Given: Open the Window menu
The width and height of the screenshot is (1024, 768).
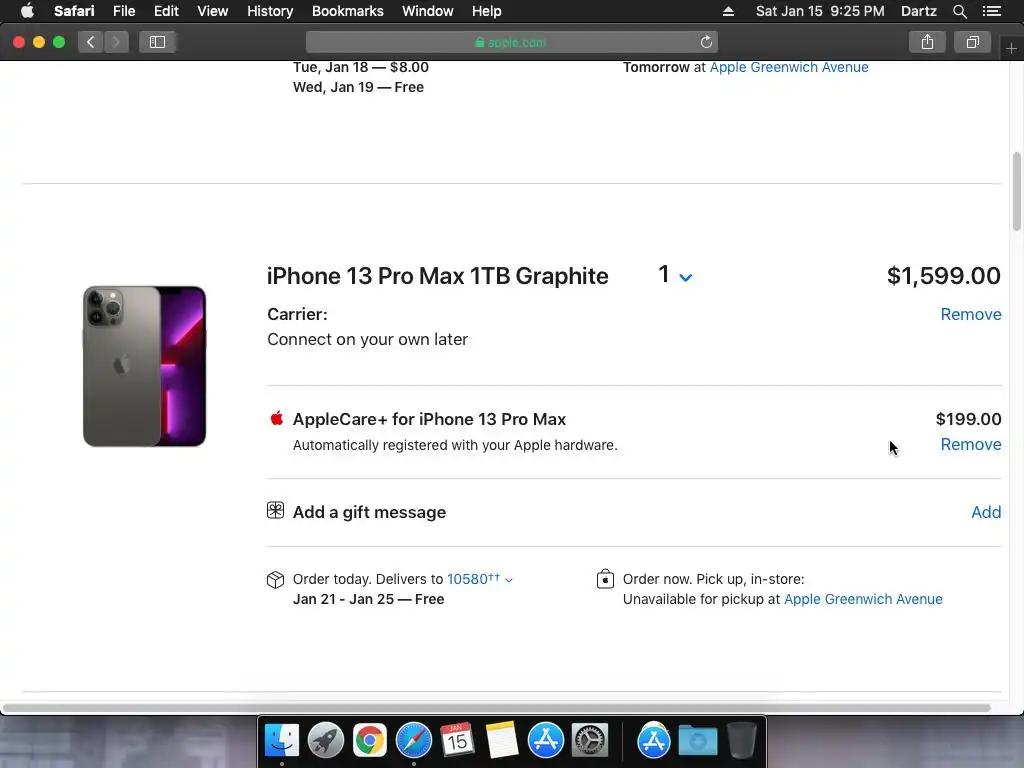Looking at the screenshot, I should (x=427, y=11).
